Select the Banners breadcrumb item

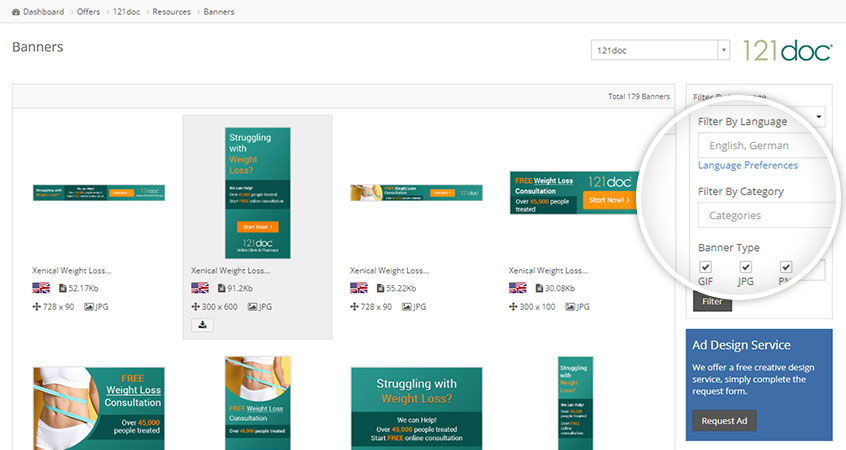[x=219, y=12]
